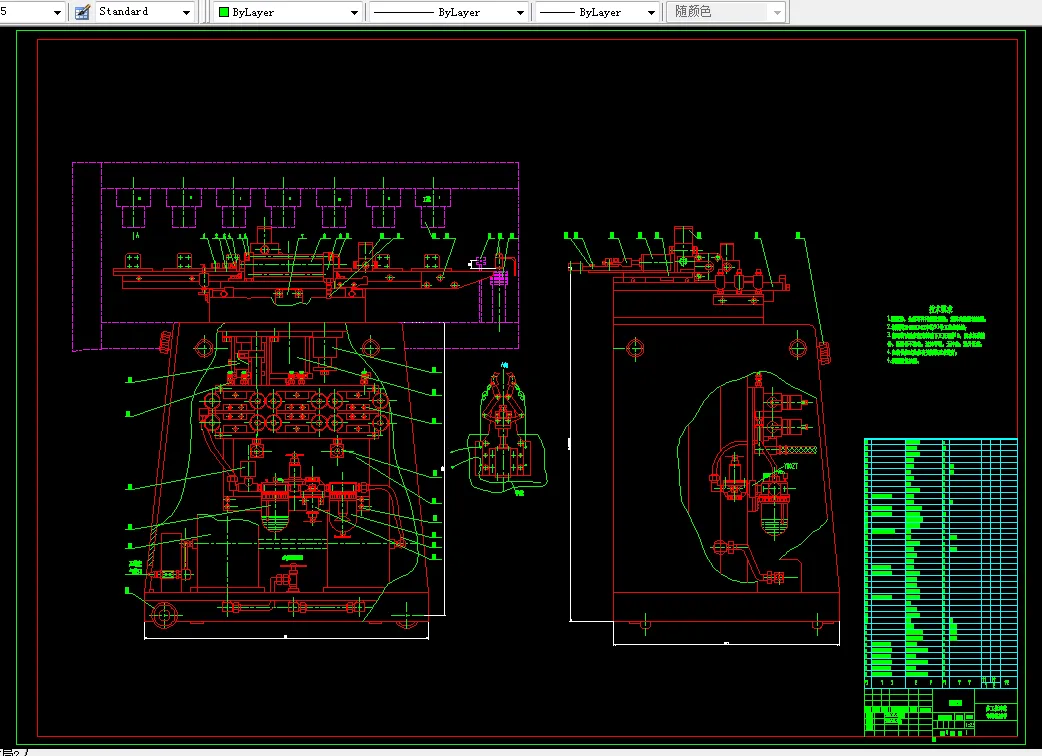
Task: Open the Table Style manager icon
Action: click(82, 12)
